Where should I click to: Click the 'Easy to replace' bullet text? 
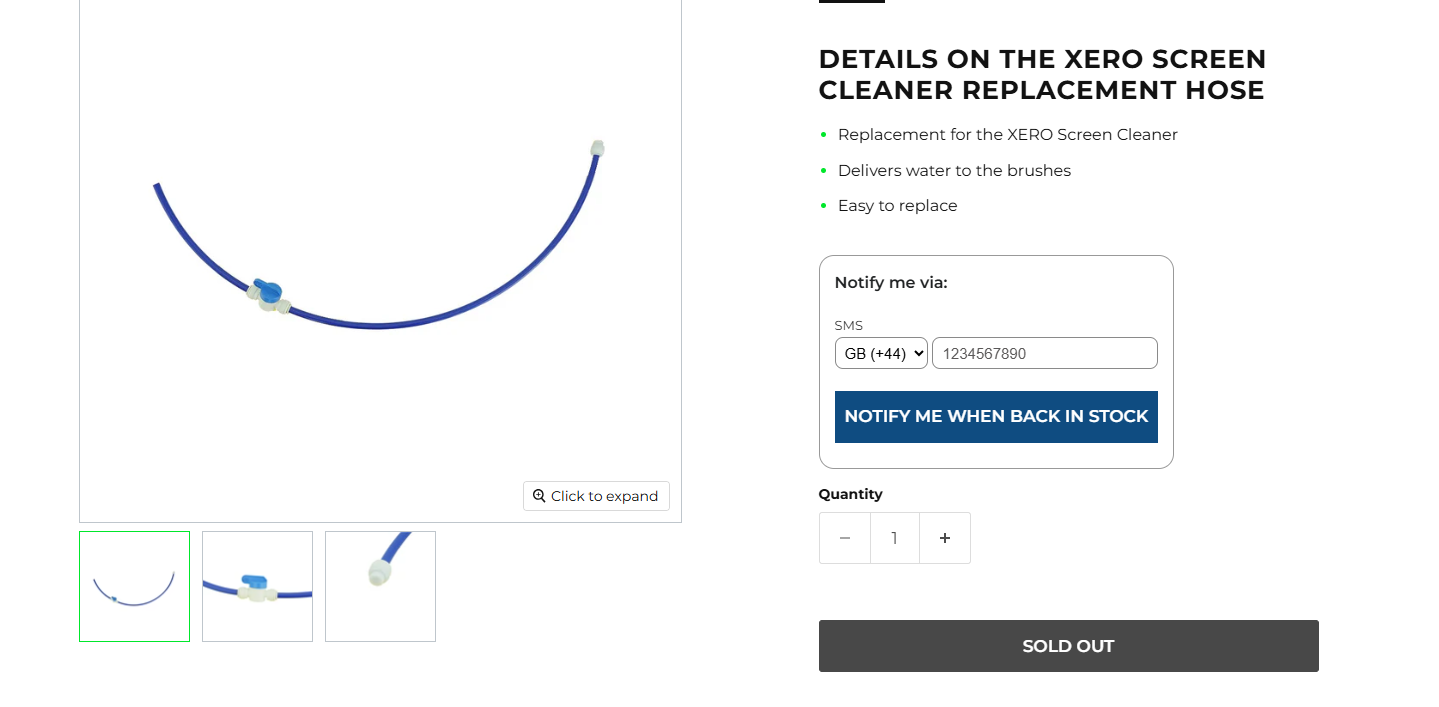897,206
